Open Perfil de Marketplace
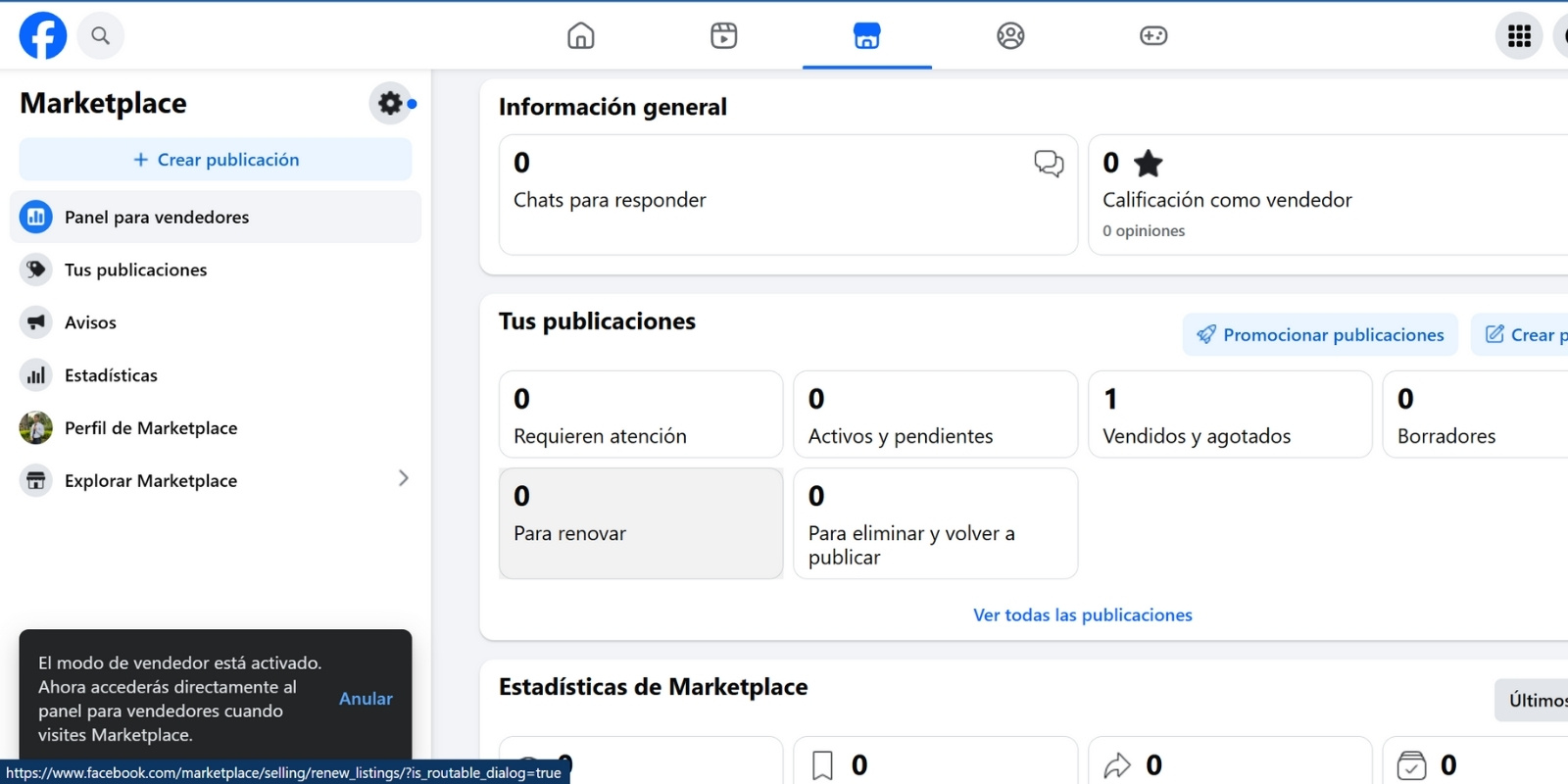 point(216,428)
